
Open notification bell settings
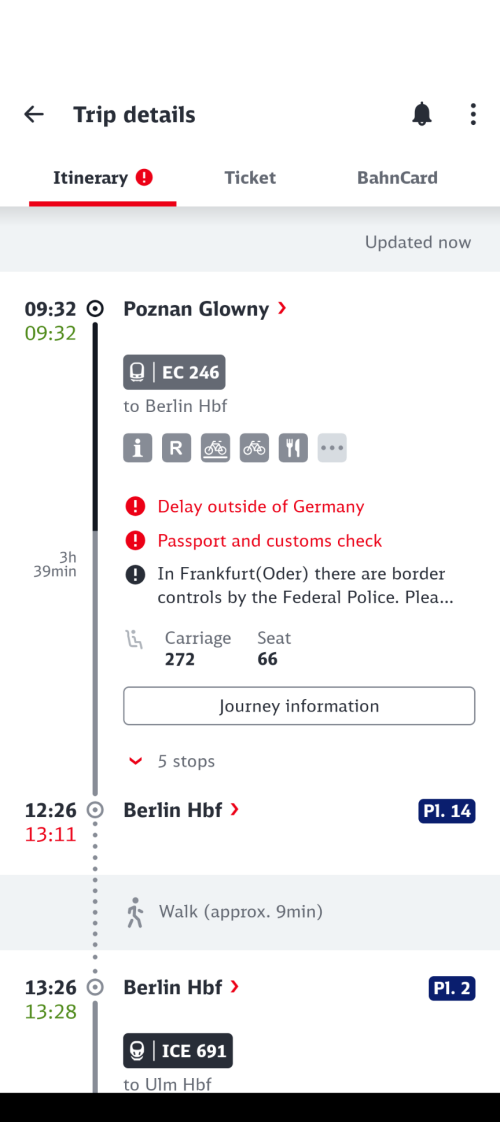click(x=422, y=114)
